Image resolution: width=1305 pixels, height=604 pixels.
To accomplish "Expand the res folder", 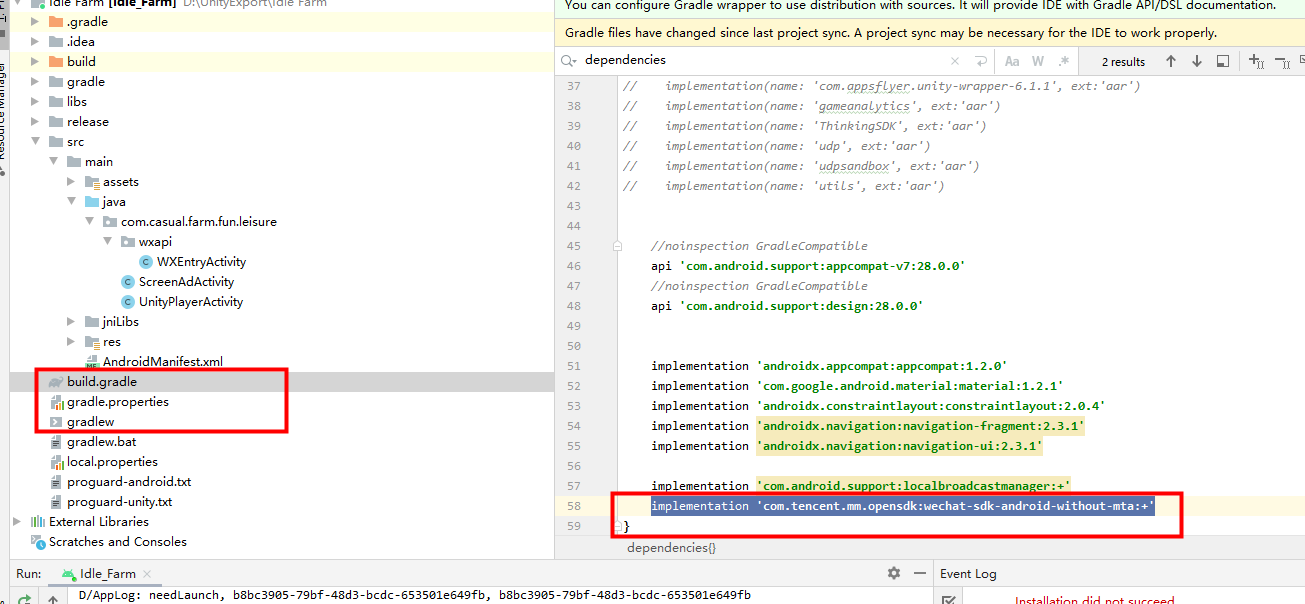I will point(71,342).
